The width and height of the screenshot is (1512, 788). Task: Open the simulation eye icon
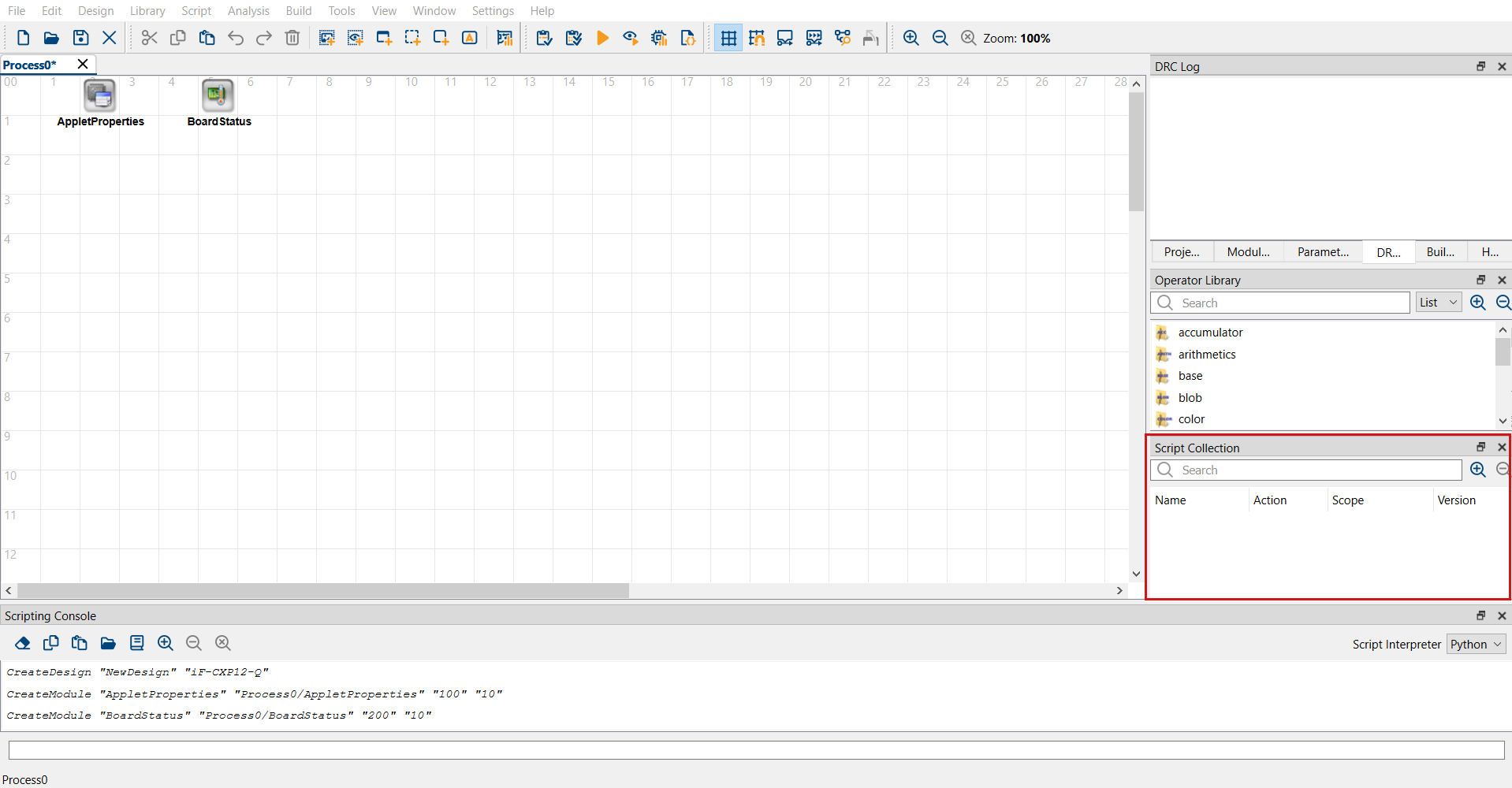pyautogui.click(x=631, y=37)
